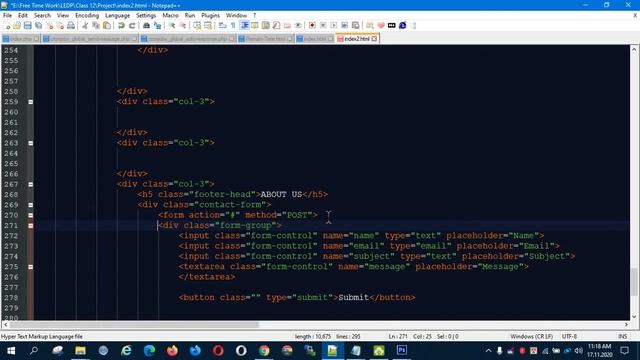640x360 pixels.
Task: Open Folder as Workspace toolbar icon
Action: point(287,25)
